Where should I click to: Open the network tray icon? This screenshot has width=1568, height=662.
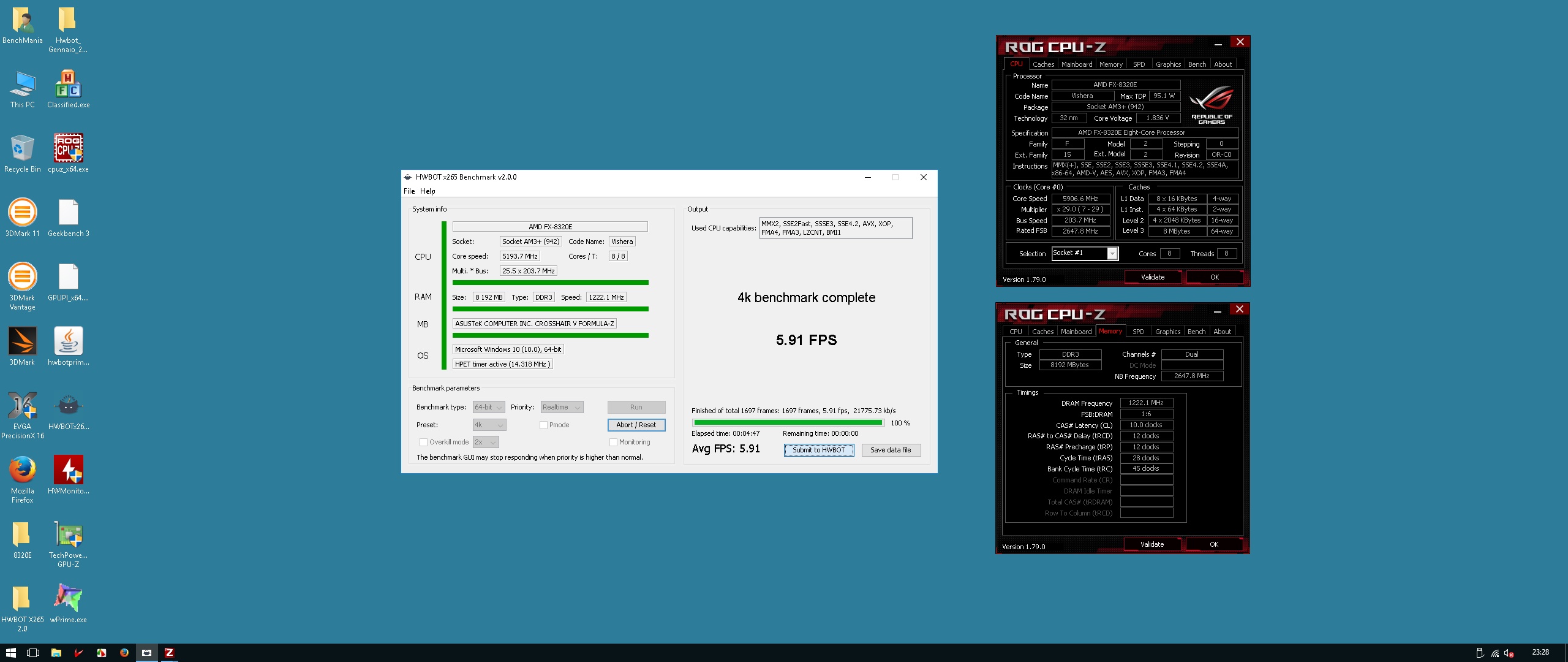click(x=1494, y=653)
